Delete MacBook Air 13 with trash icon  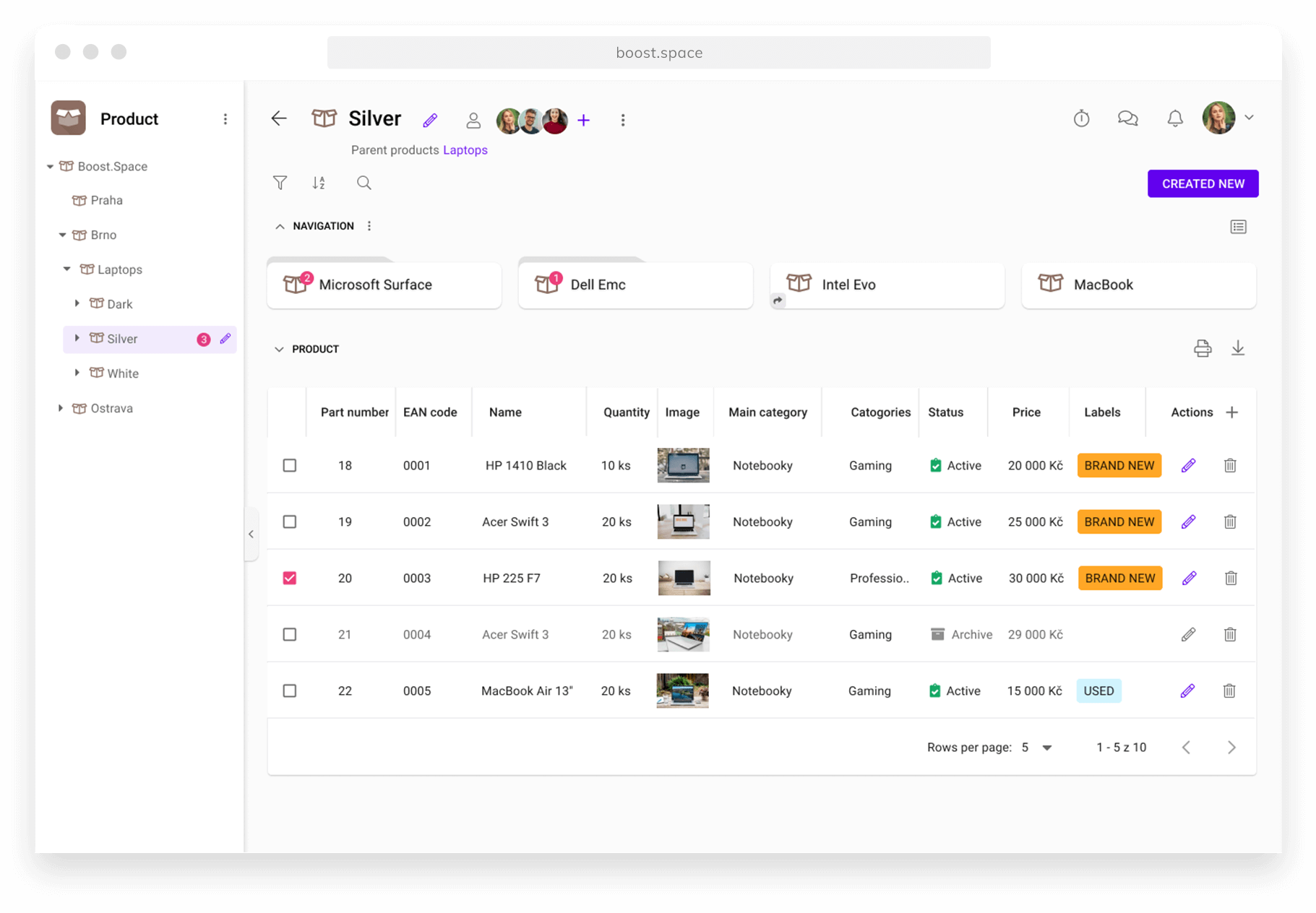[x=1230, y=691]
